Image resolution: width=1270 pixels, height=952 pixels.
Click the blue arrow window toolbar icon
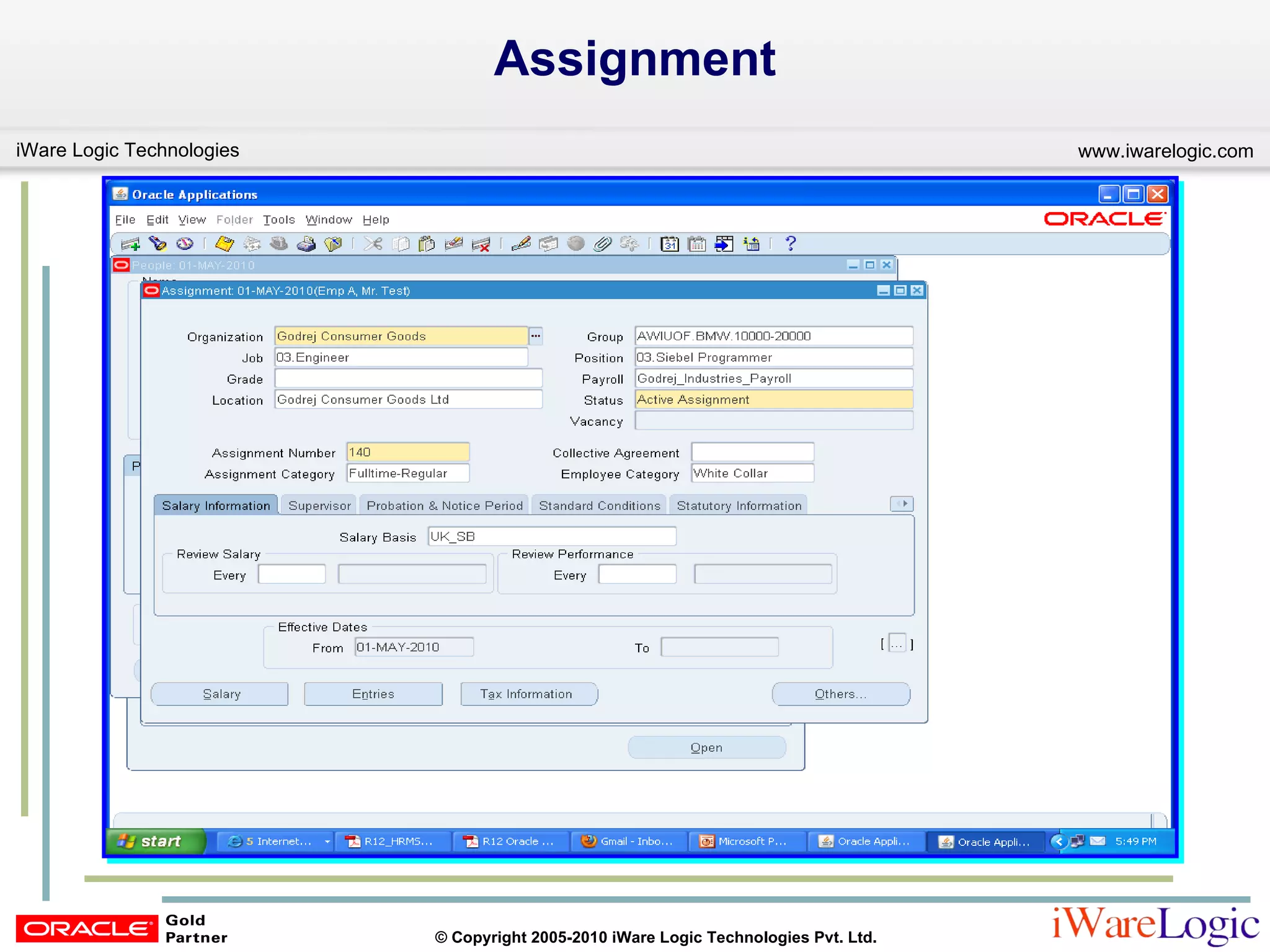(x=724, y=244)
